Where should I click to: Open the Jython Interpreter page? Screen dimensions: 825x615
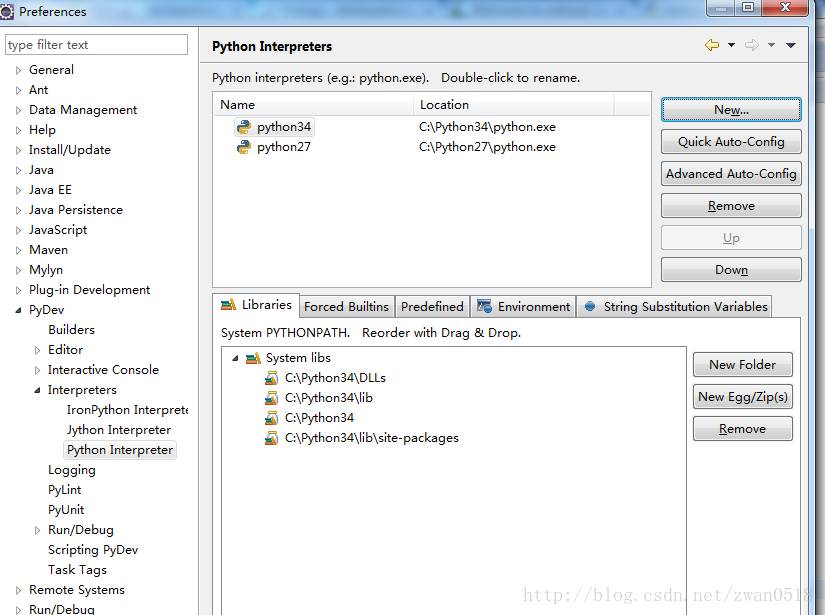point(119,430)
